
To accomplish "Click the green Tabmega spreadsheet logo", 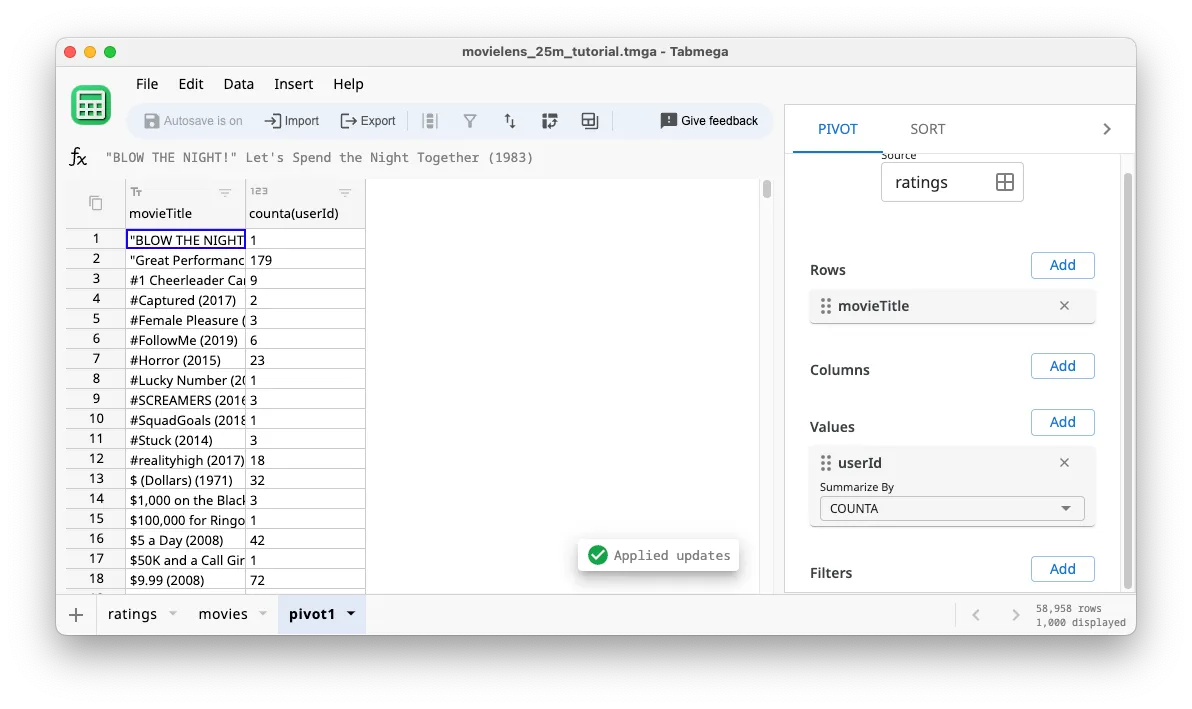I will [90, 104].
